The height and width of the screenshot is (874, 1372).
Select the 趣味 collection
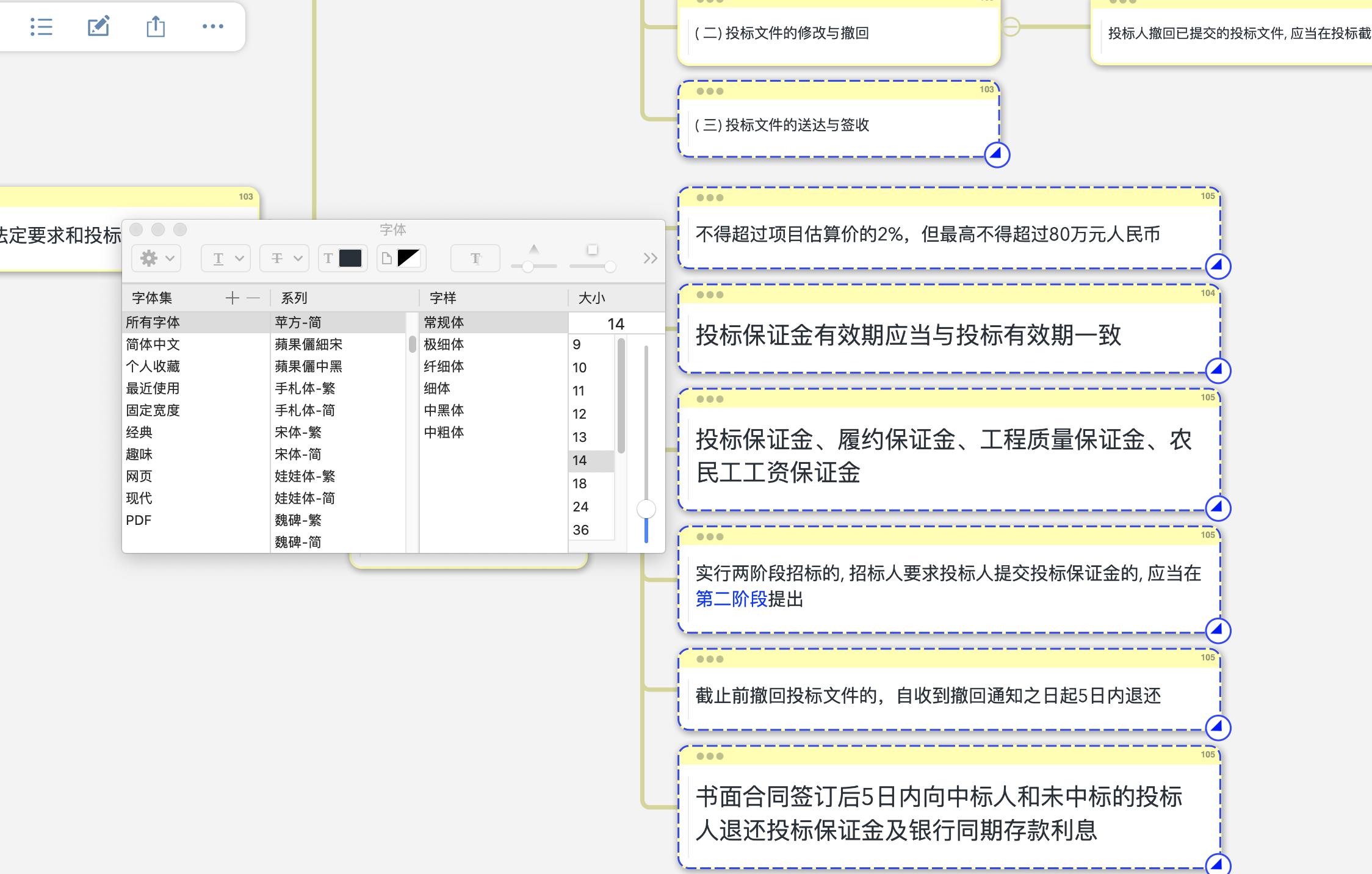(196, 454)
